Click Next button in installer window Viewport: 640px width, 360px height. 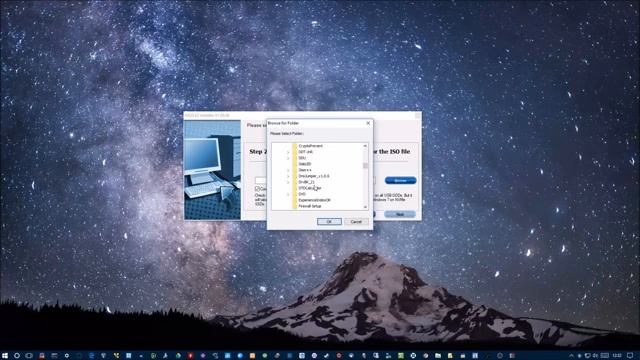(400, 214)
